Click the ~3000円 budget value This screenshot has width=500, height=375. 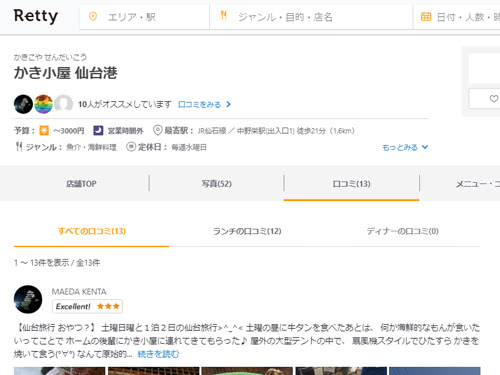(69, 131)
